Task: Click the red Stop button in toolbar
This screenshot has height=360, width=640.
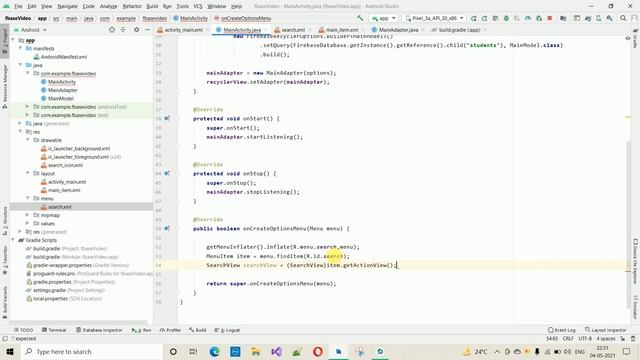Action: tap(549, 18)
